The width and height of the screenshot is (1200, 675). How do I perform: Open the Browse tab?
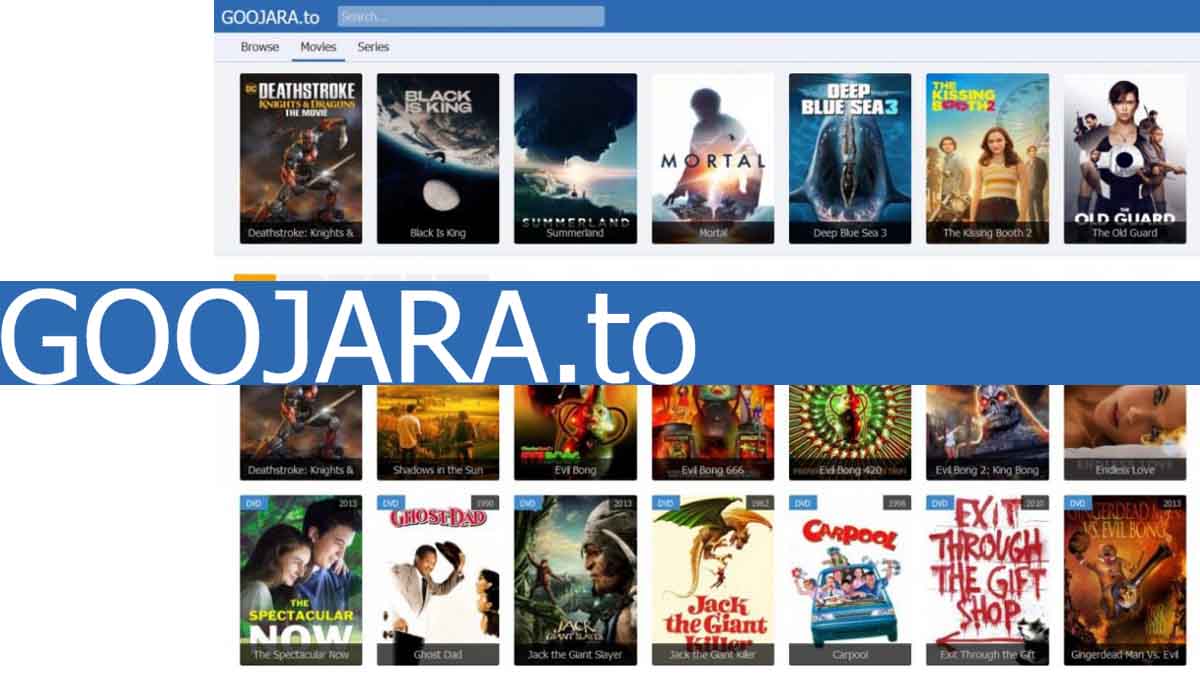pos(260,47)
